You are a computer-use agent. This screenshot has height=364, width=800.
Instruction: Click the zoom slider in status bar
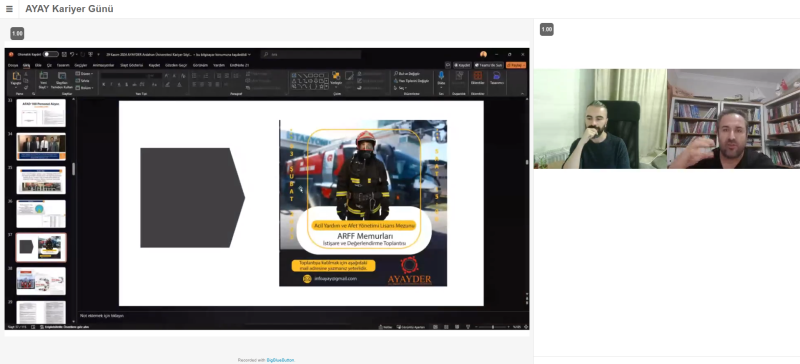(x=492, y=327)
